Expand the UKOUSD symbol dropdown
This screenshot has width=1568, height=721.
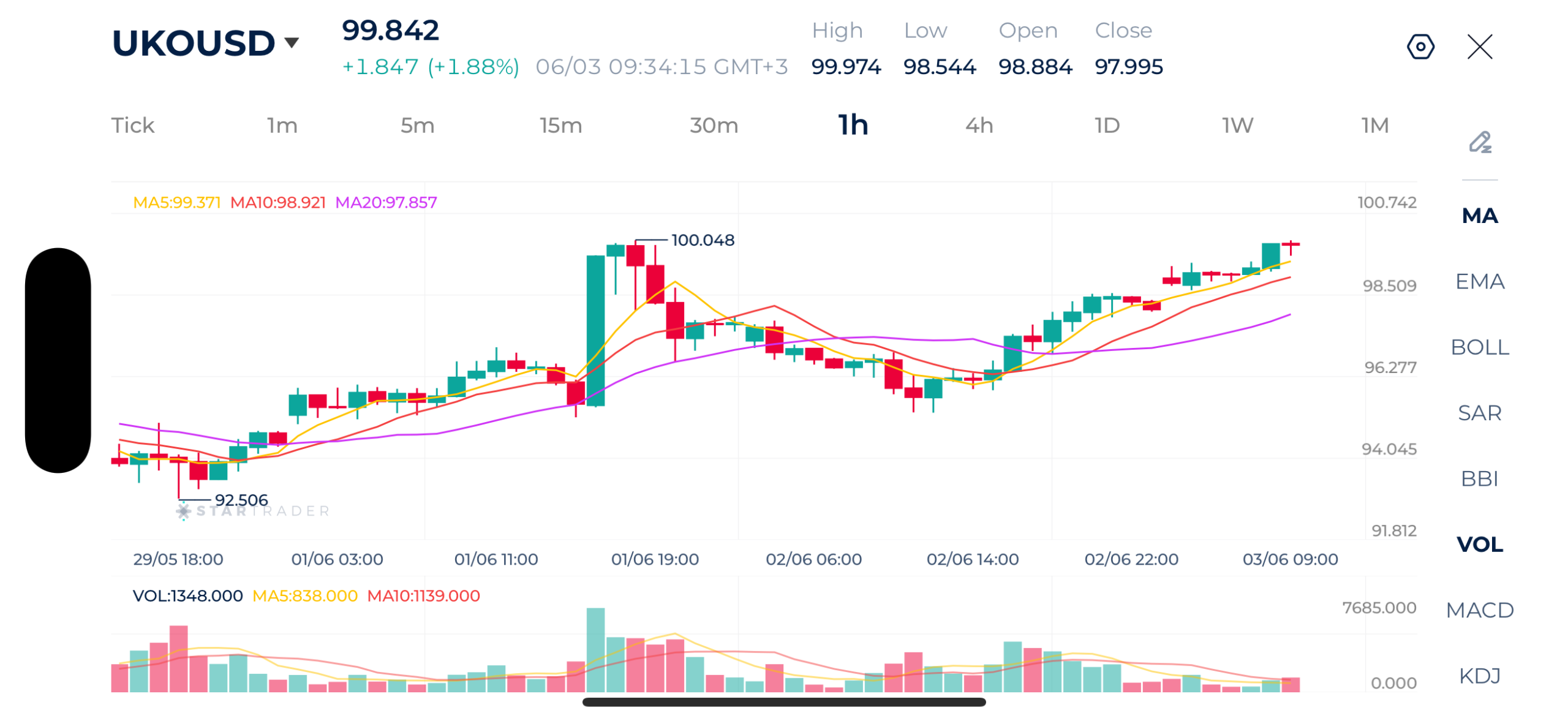click(292, 42)
